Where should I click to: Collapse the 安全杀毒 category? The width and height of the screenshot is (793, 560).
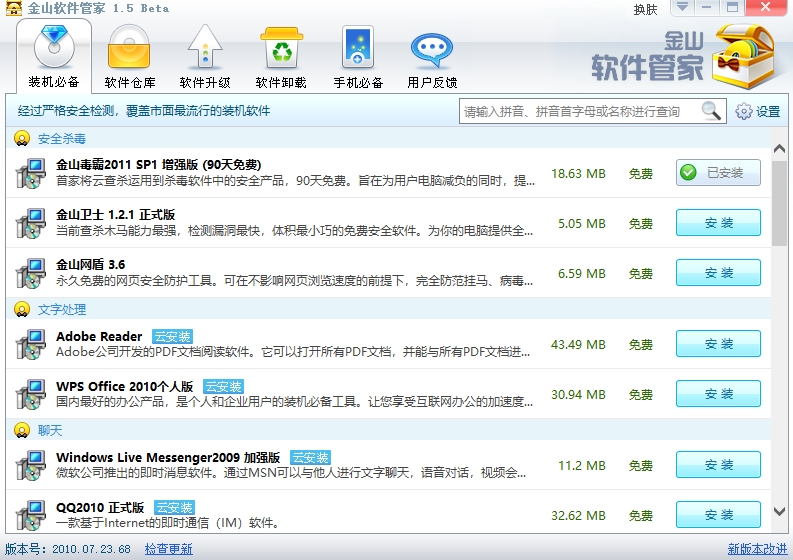[22, 138]
